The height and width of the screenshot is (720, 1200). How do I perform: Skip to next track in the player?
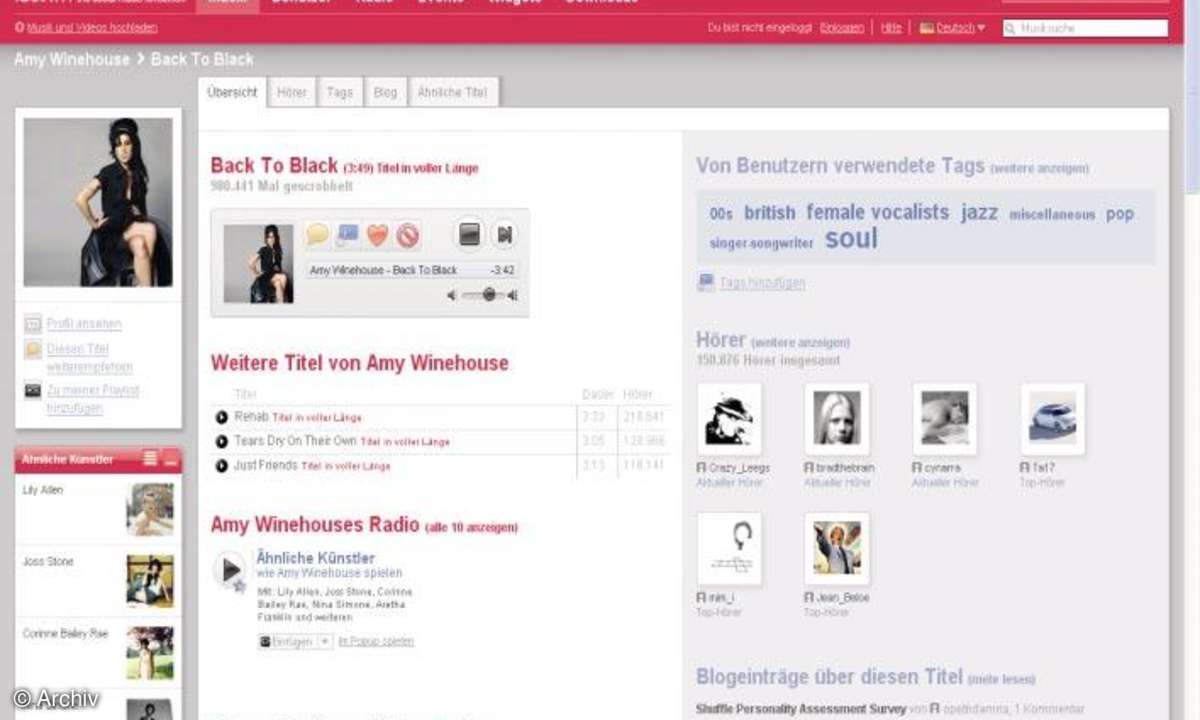click(504, 235)
